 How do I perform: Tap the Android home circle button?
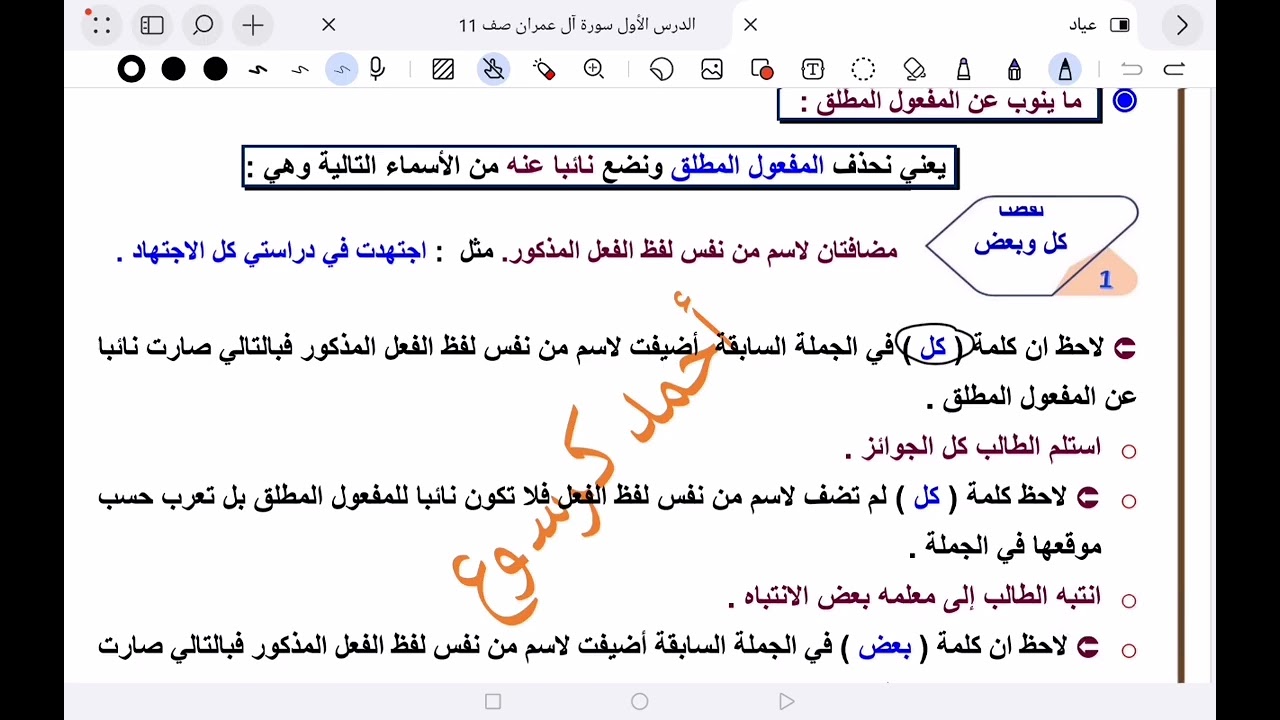pos(640,702)
